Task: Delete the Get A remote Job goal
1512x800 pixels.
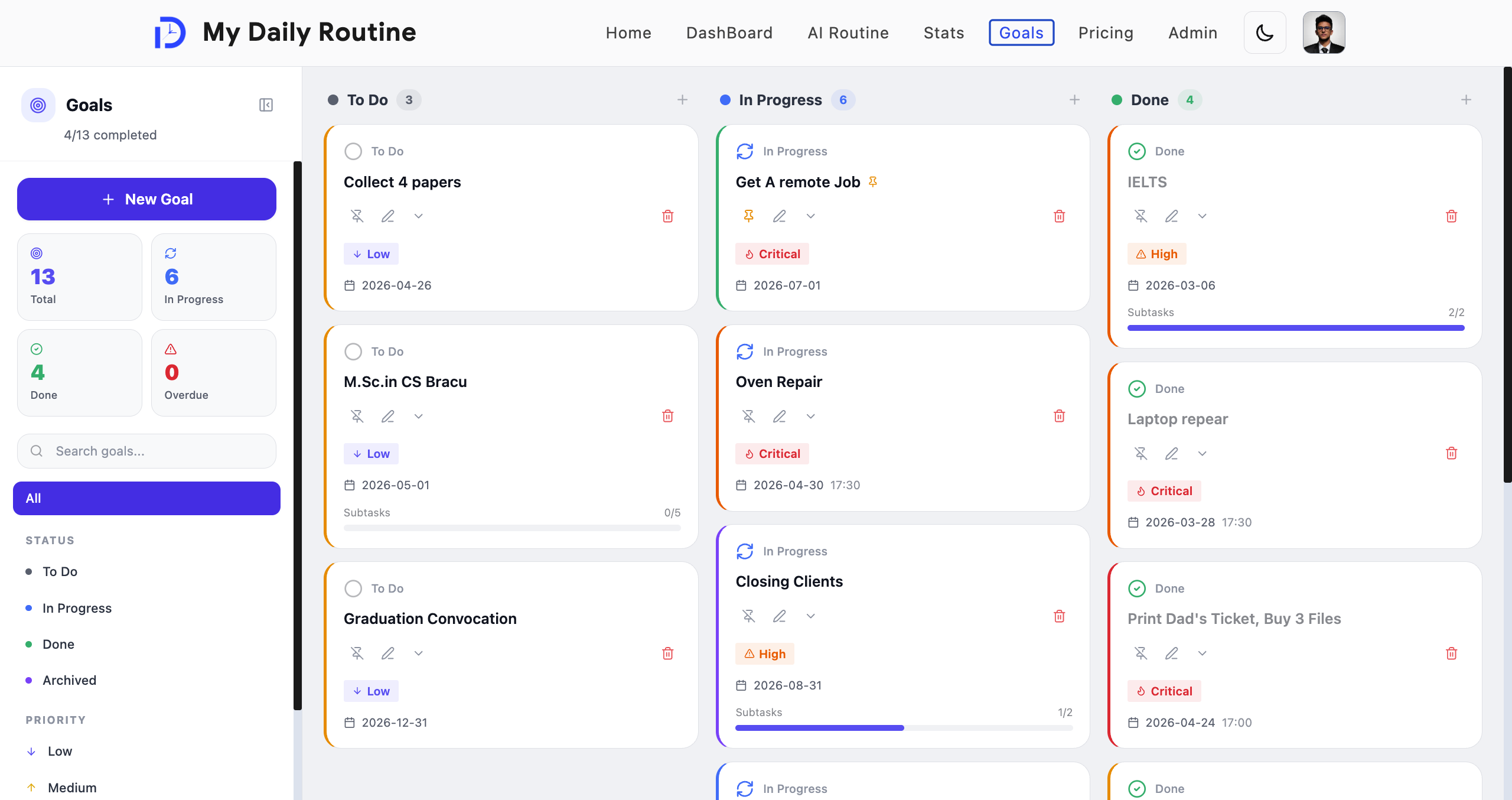Action: click(x=1060, y=216)
